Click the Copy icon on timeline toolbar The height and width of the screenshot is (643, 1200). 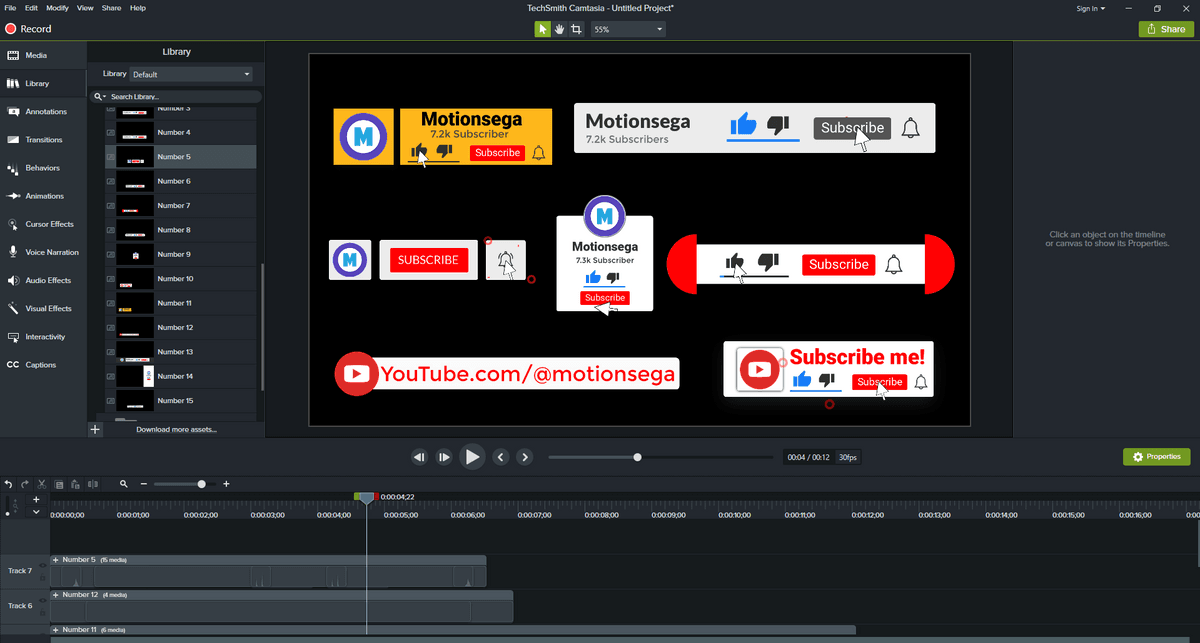(59, 484)
